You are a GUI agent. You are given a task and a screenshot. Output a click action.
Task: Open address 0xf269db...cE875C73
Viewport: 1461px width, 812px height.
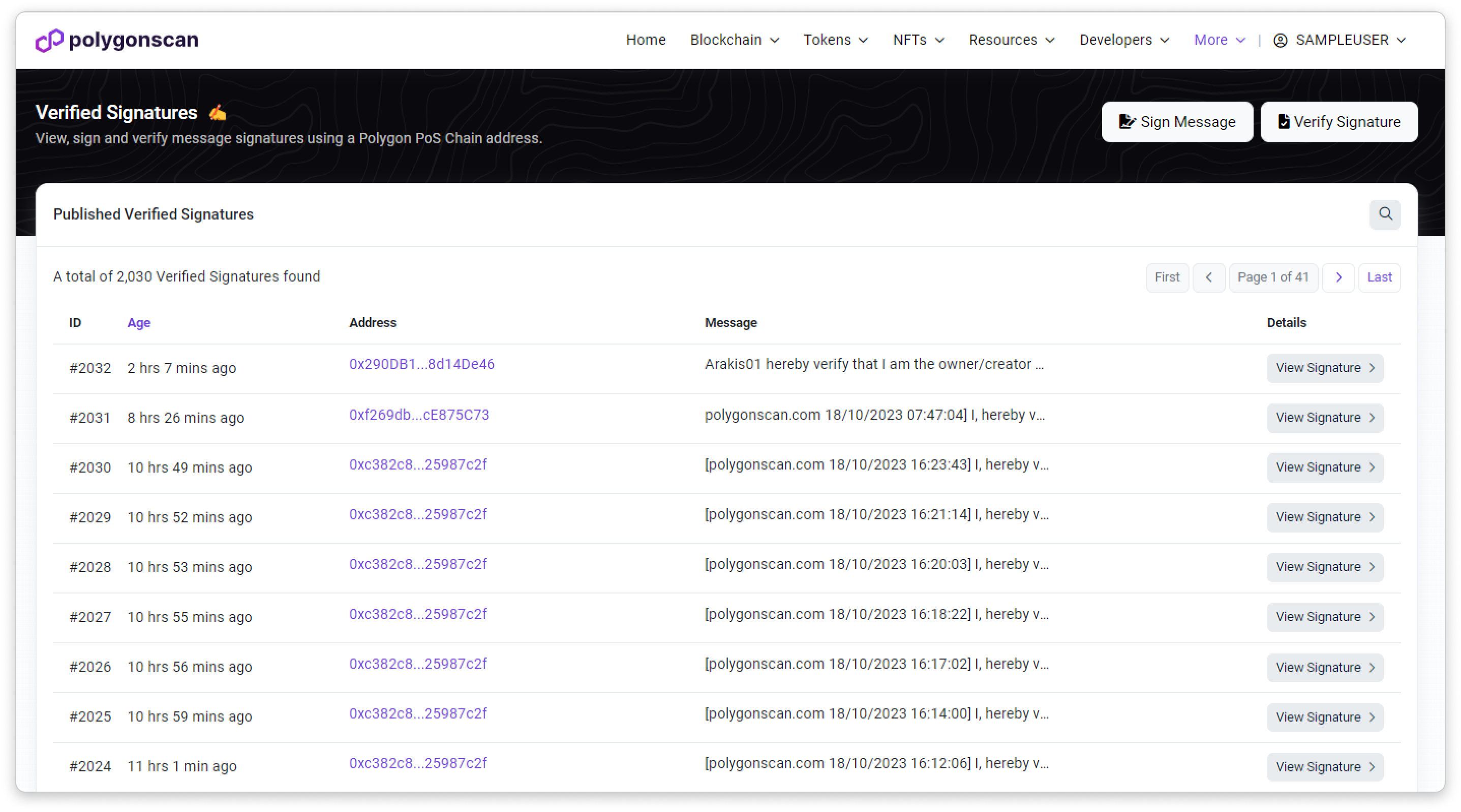coord(418,415)
